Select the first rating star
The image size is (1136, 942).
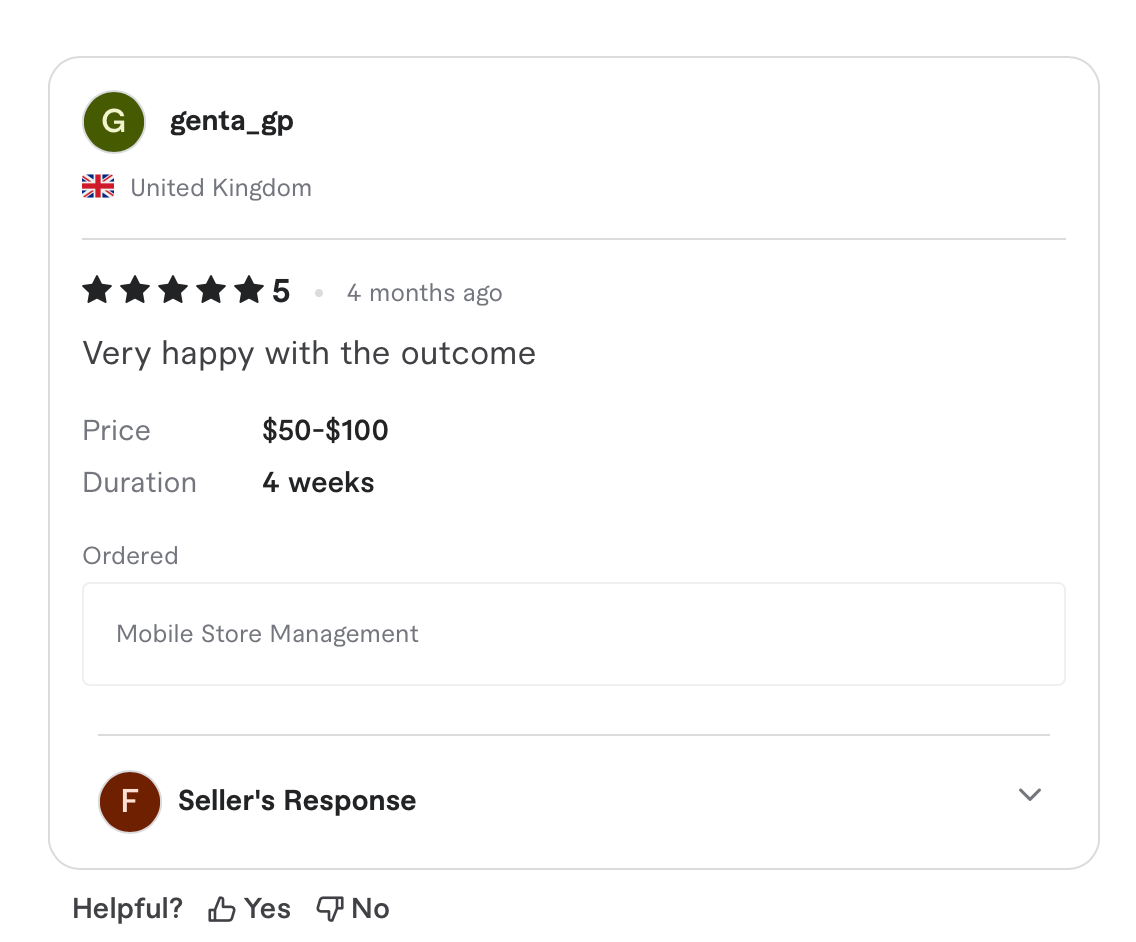click(96, 290)
